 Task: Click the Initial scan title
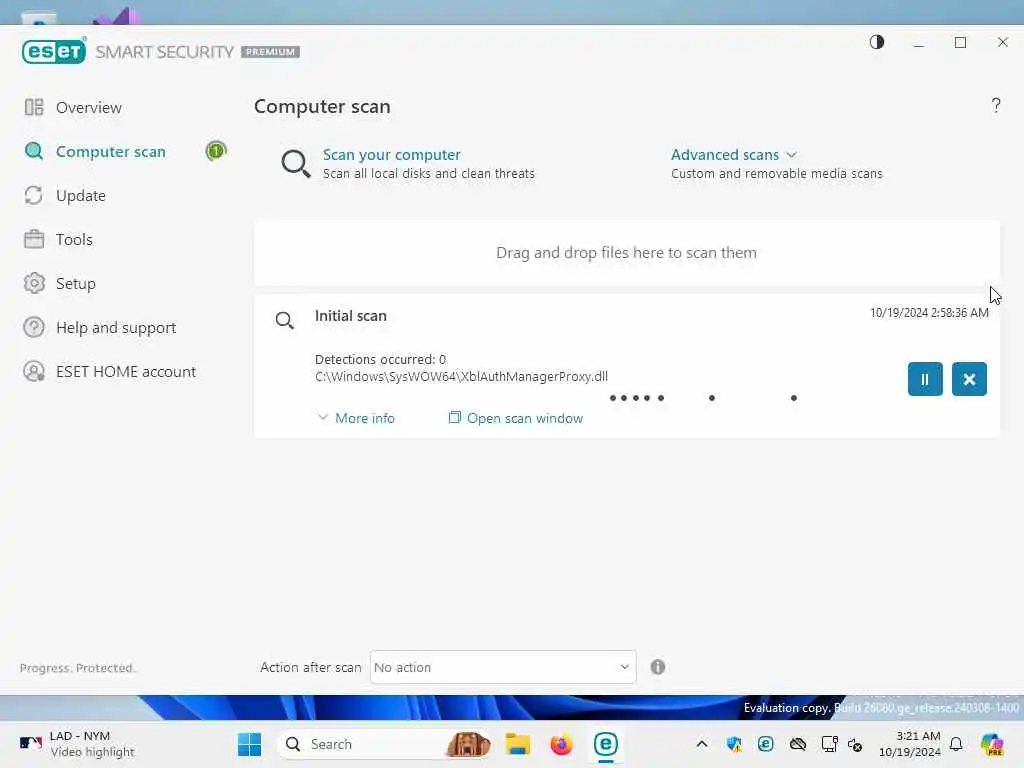click(x=351, y=316)
